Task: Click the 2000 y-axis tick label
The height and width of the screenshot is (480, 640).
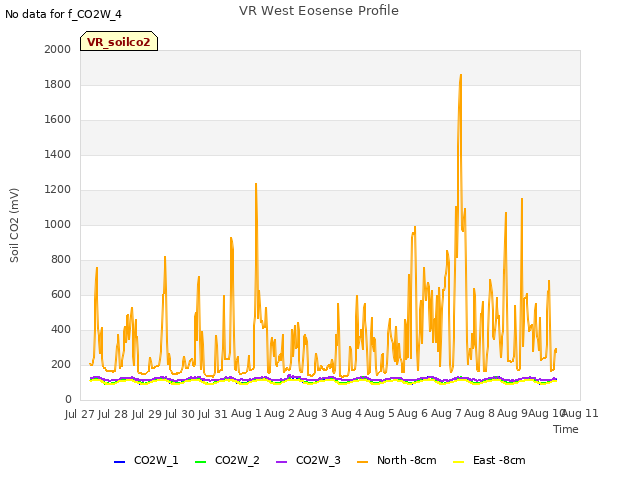Action: tap(58, 49)
